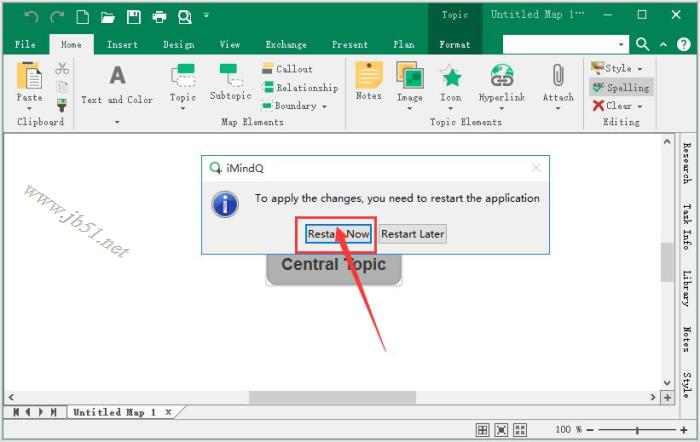Click the search magnifier icon
Viewport: 700px width, 442px height.
coord(642,44)
